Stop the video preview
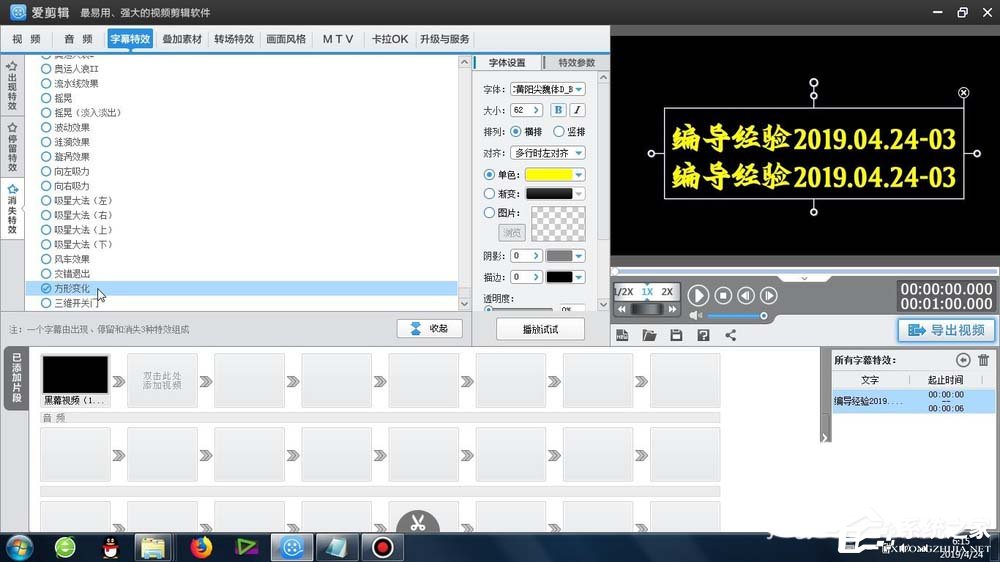1000x562 pixels. (723, 295)
